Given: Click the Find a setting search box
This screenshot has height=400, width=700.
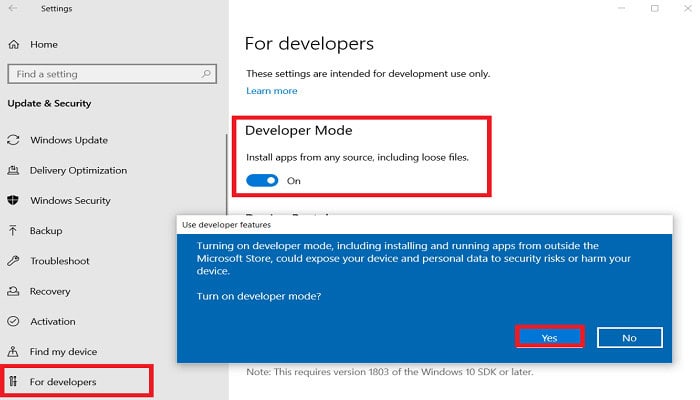Looking at the screenshot, I should [x=112, y=74].
